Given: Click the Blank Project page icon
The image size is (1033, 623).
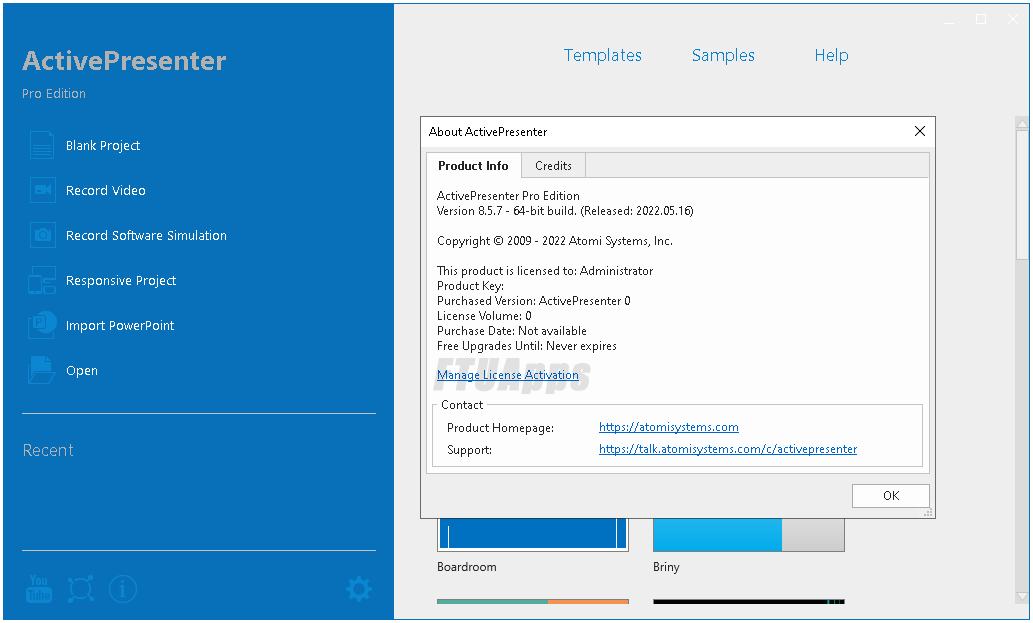Looking at the screenshot, I should 42,145.
